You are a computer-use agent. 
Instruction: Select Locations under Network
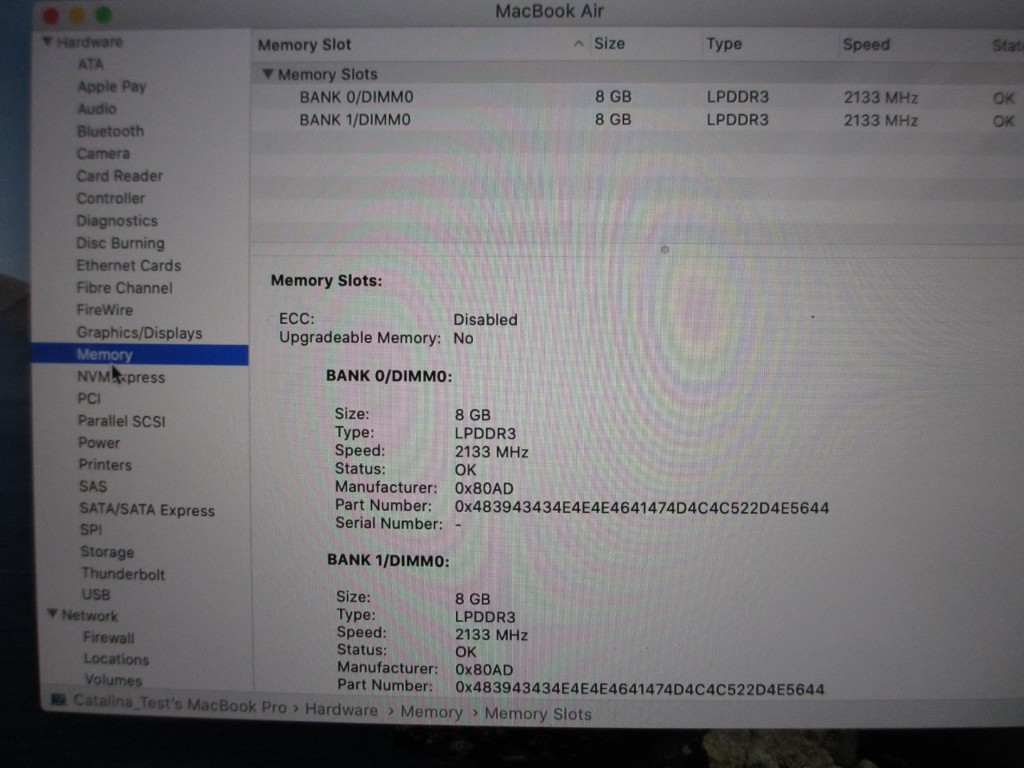click(116, 659)
